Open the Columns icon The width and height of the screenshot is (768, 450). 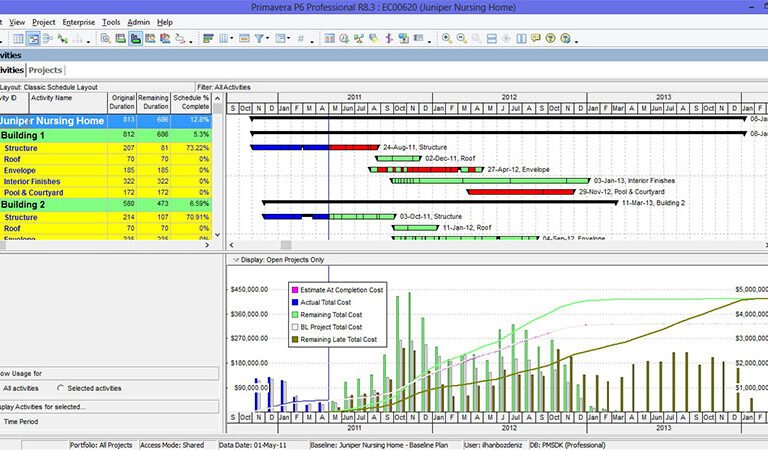[x=223, y=38]
